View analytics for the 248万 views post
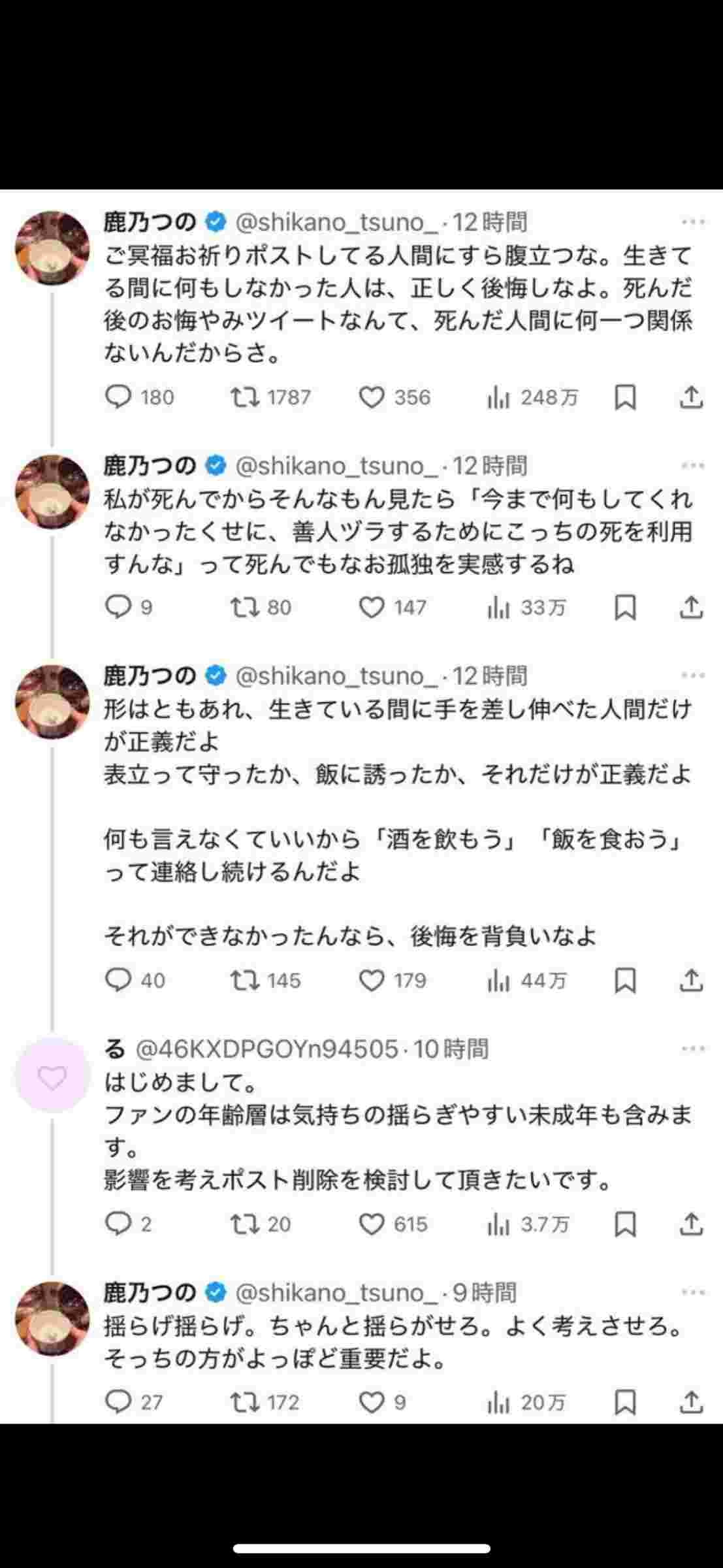Image resolution: width=723 pixels, height=1568 pixels. 498,397
